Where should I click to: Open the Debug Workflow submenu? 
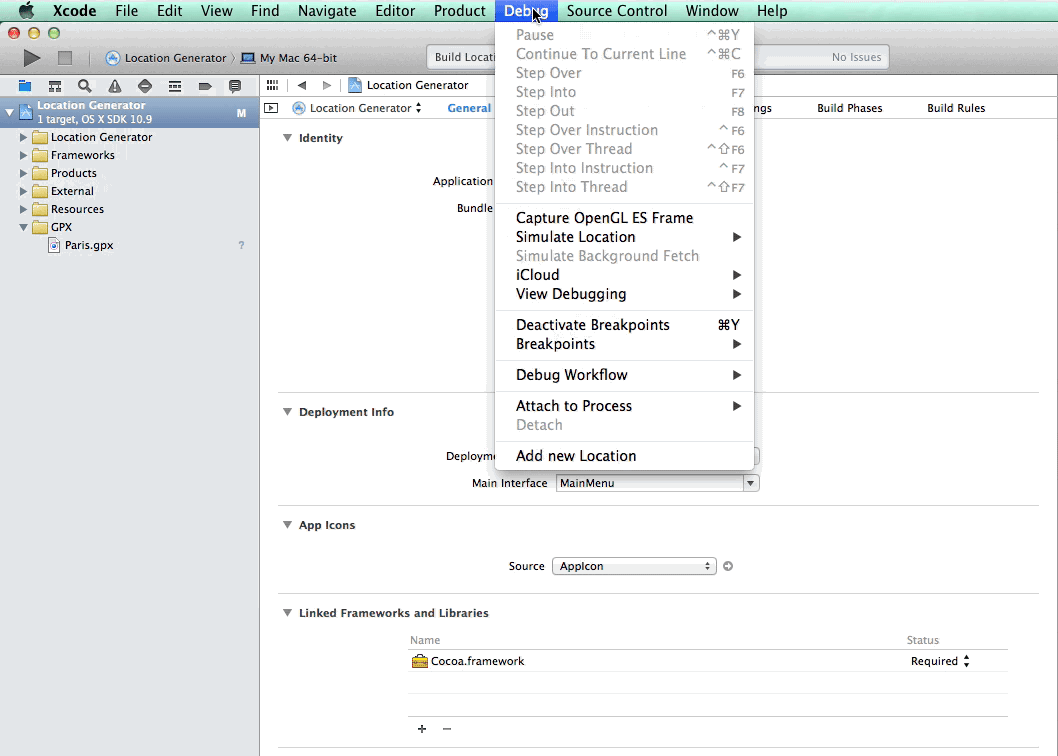(624, 375)
